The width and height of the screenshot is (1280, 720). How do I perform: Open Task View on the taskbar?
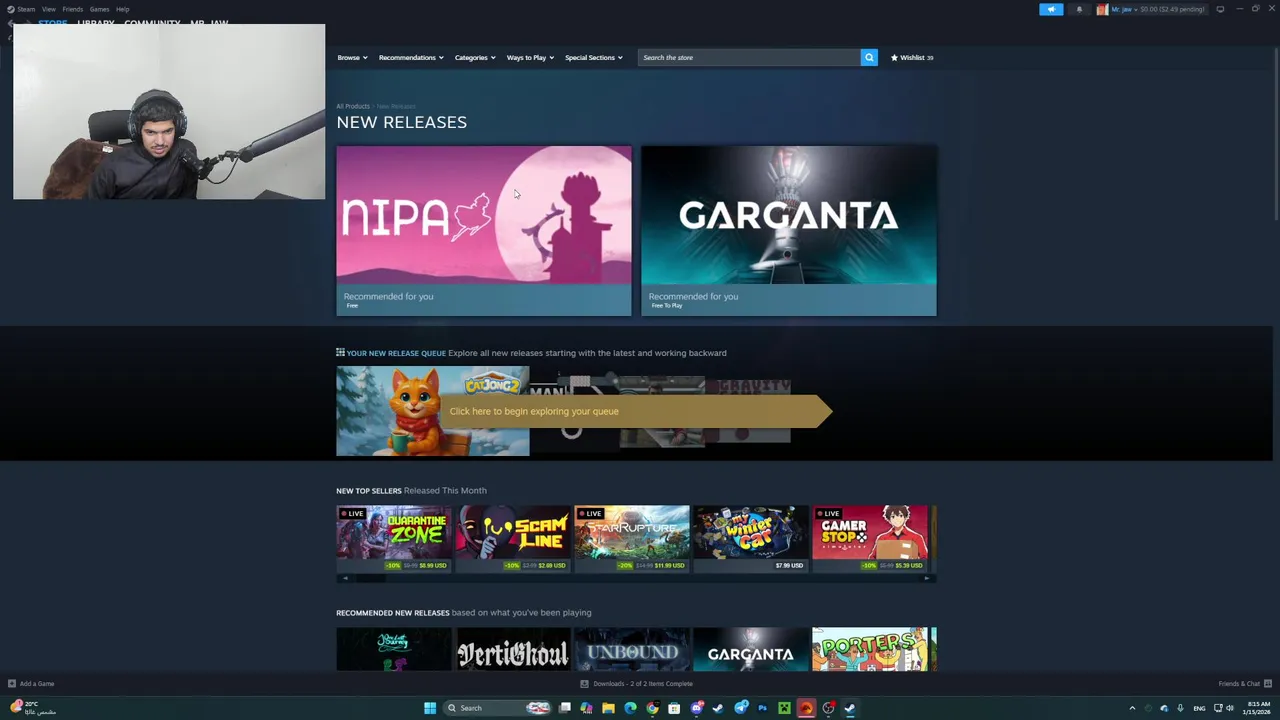point(564,708)
